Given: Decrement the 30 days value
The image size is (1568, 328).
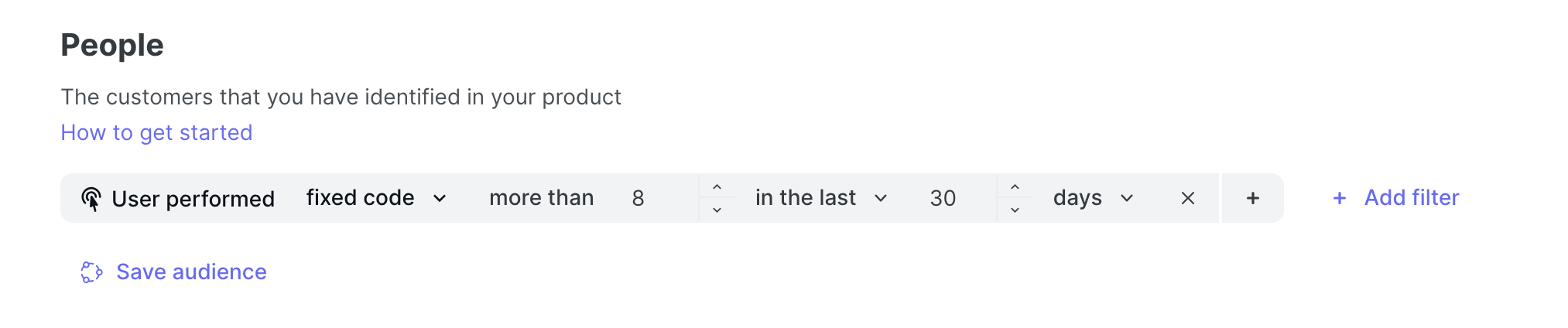Looking at the screenshot, I should click(1015, 210).
